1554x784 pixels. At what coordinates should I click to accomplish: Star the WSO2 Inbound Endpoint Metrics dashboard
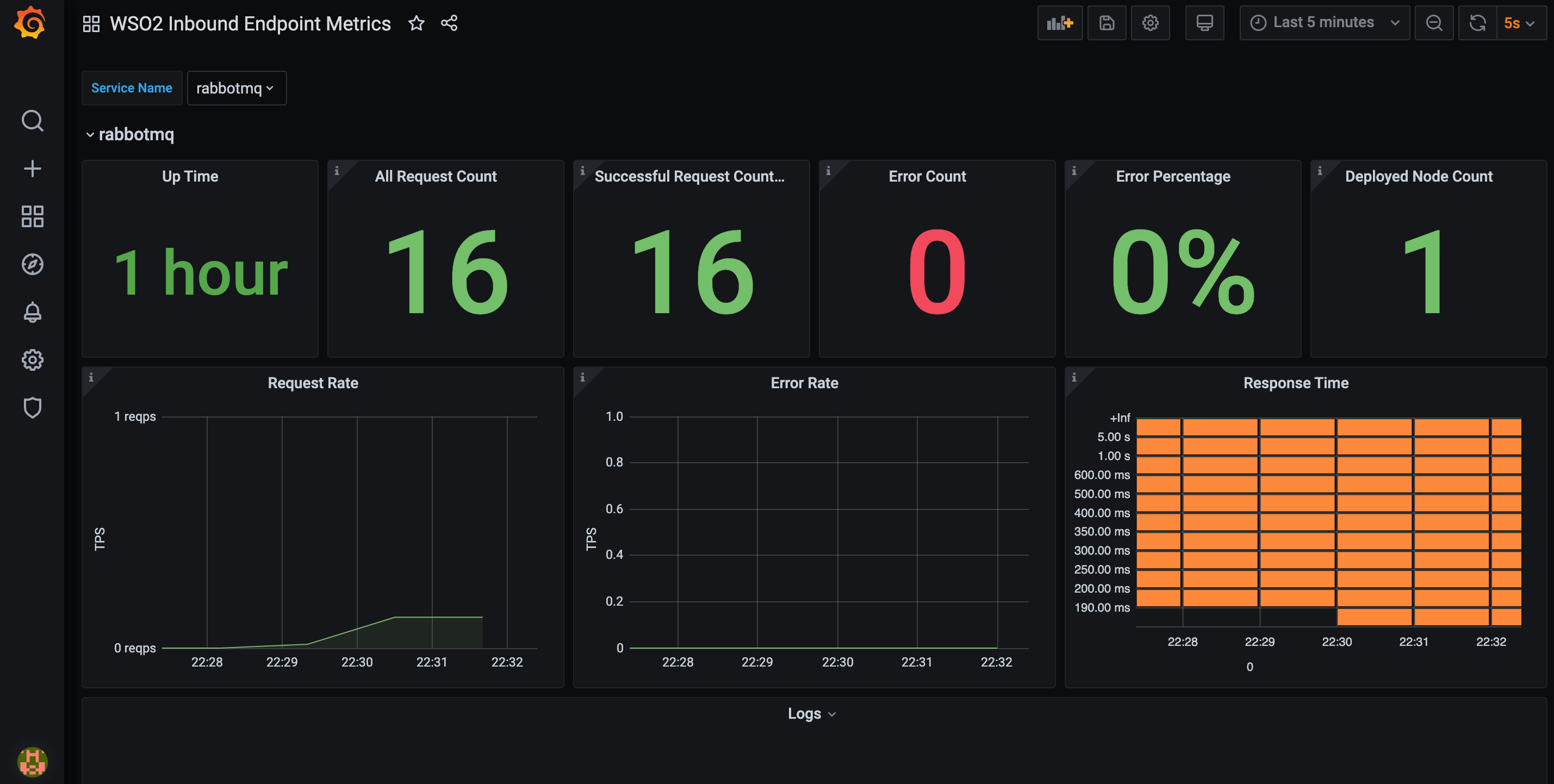tap(417, 23)
